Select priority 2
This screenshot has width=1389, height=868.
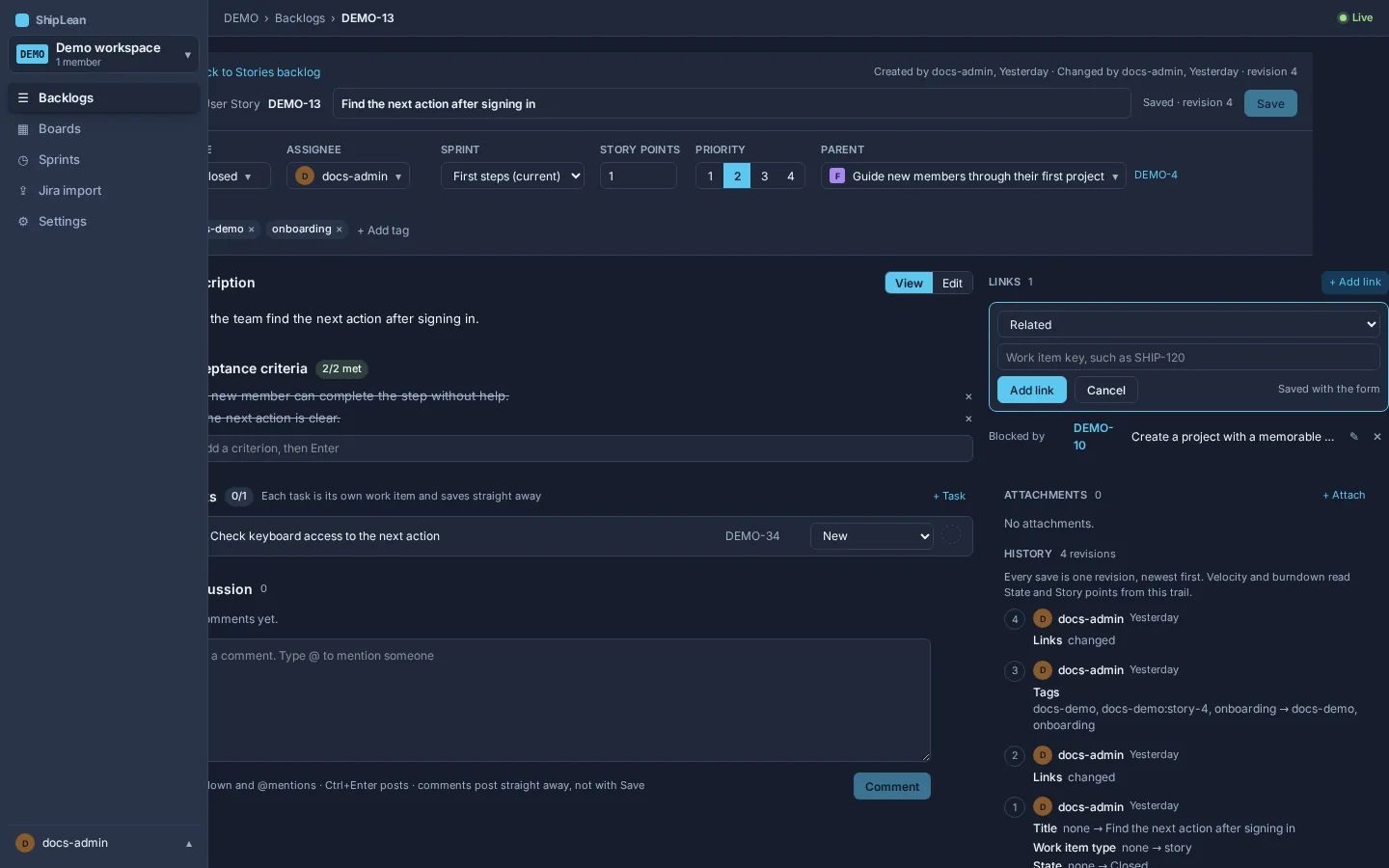[x=737, y=176]
